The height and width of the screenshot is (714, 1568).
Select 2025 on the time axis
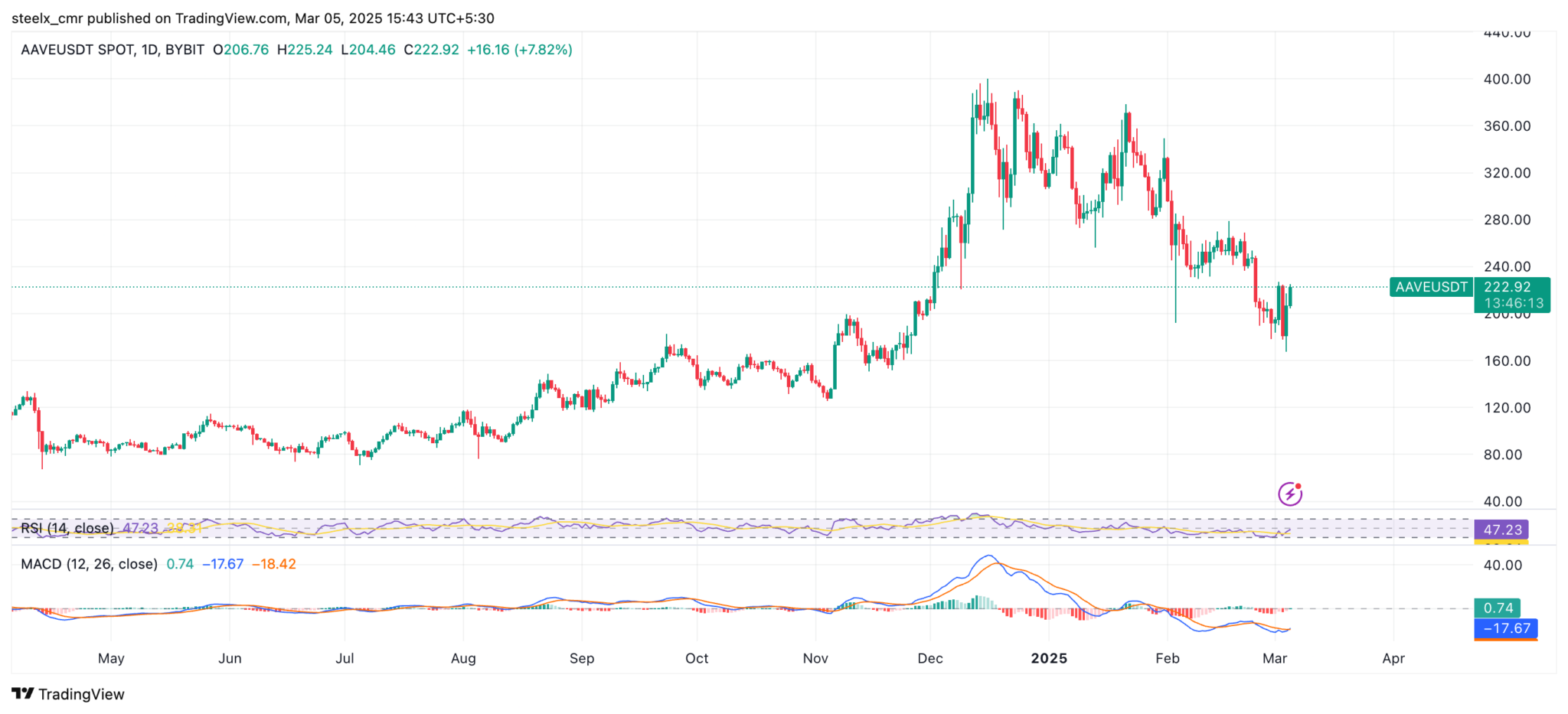pos(1049,658)
